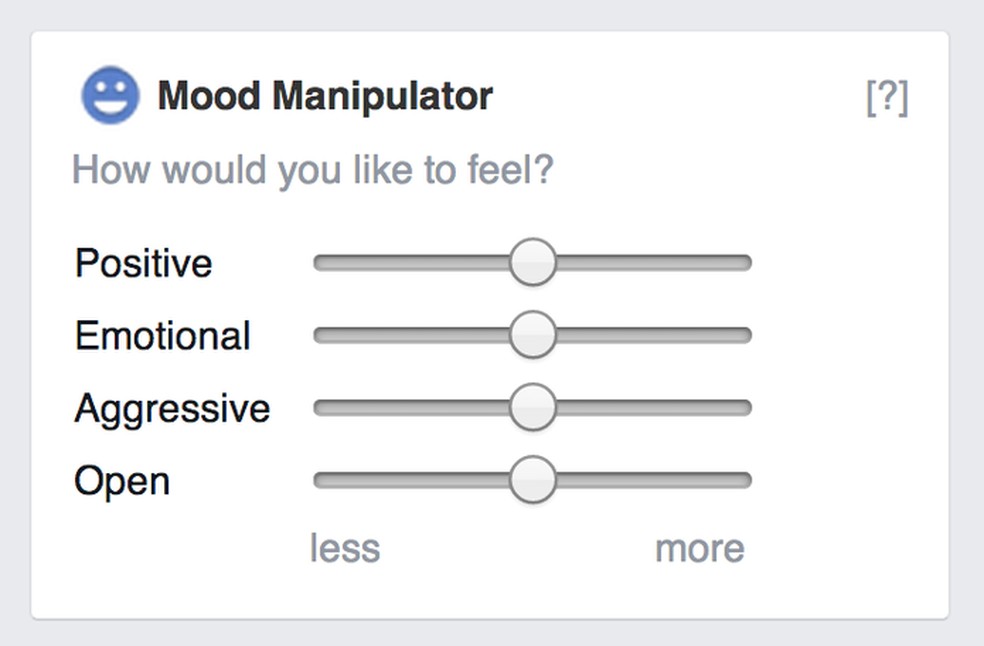The height and width of the screenshot is (646, 984).
Task: Click the blue smiley face icon
Action: tap(110, 96)
